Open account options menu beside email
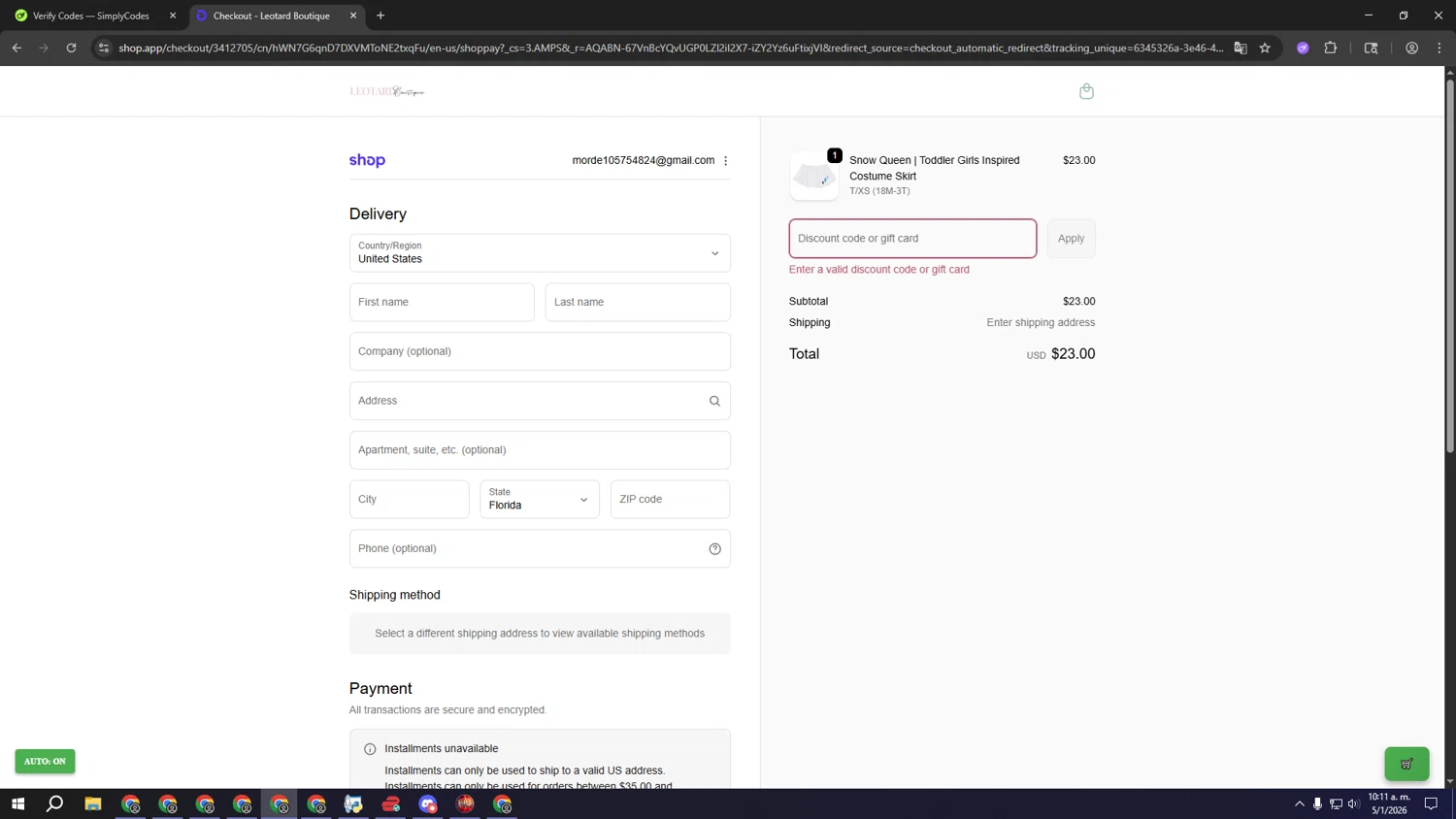This screenshot has width=1456, height=819. coord(726,161)
